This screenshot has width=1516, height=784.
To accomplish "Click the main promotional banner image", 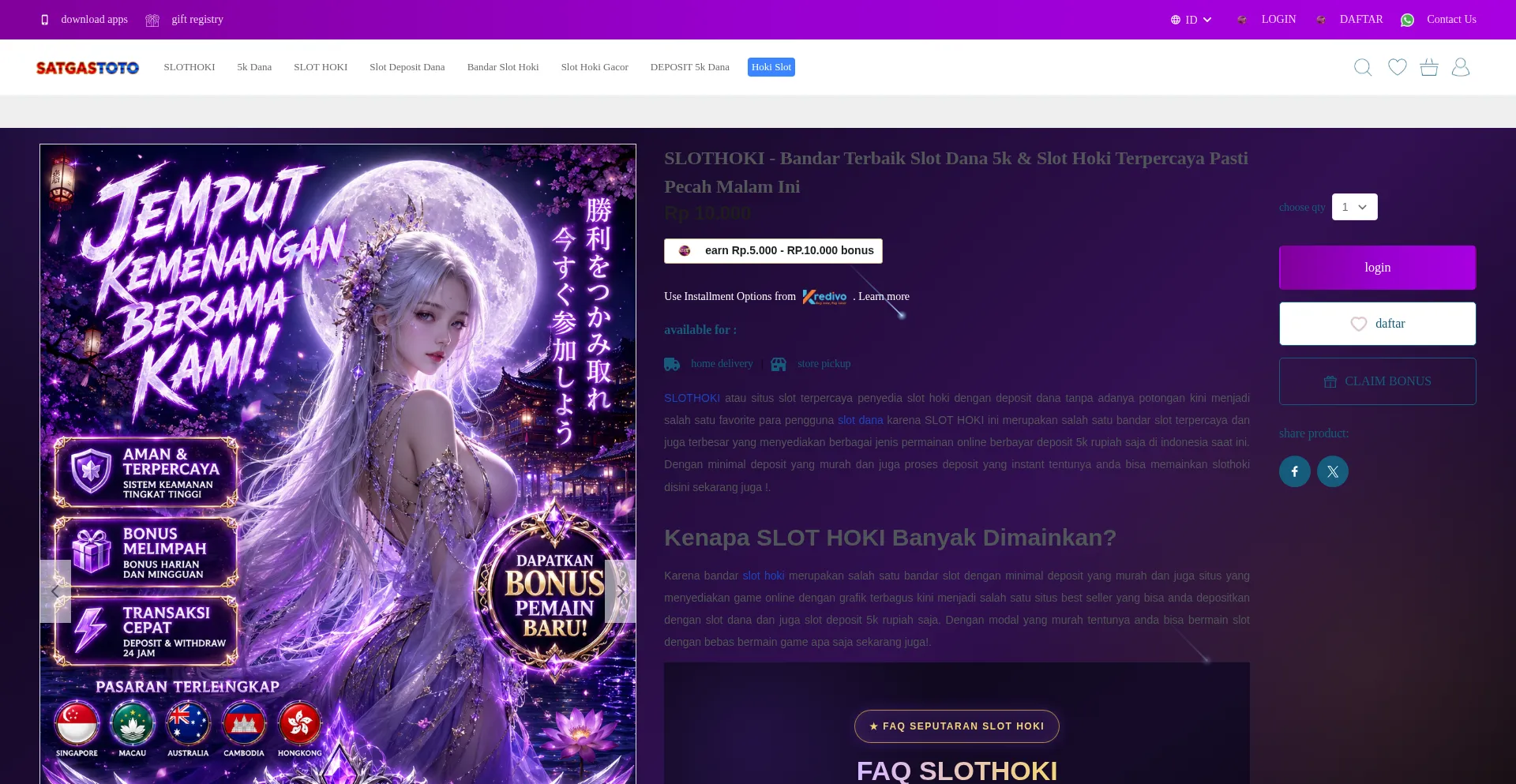I will click(x=338, y=464).
